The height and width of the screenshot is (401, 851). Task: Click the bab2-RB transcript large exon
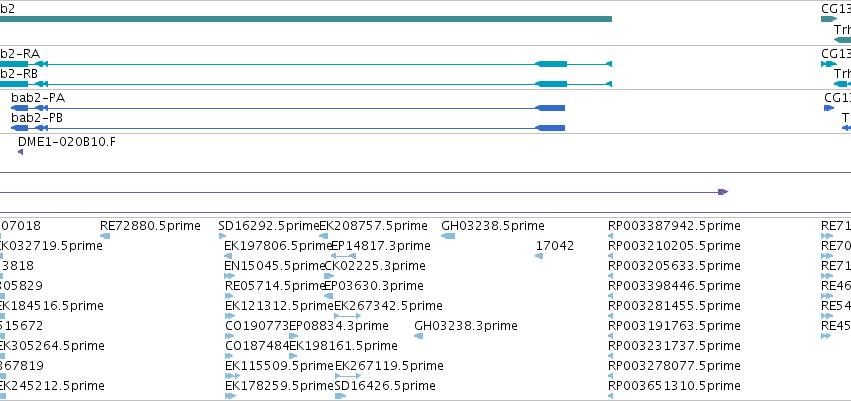[551, 84]
